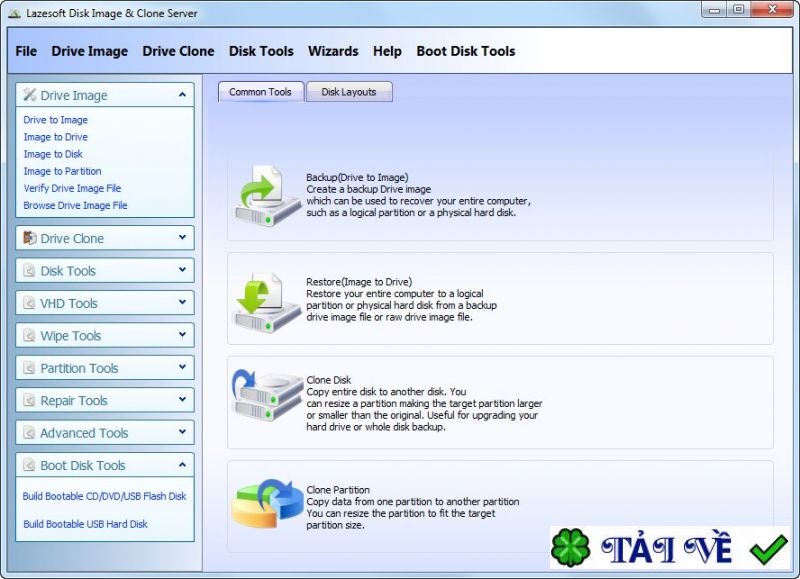Image resolution: width=800 pixels, height=579 pixels.
Task: Maximize the Lazesoft window
Action: click(x=738, y=10)
